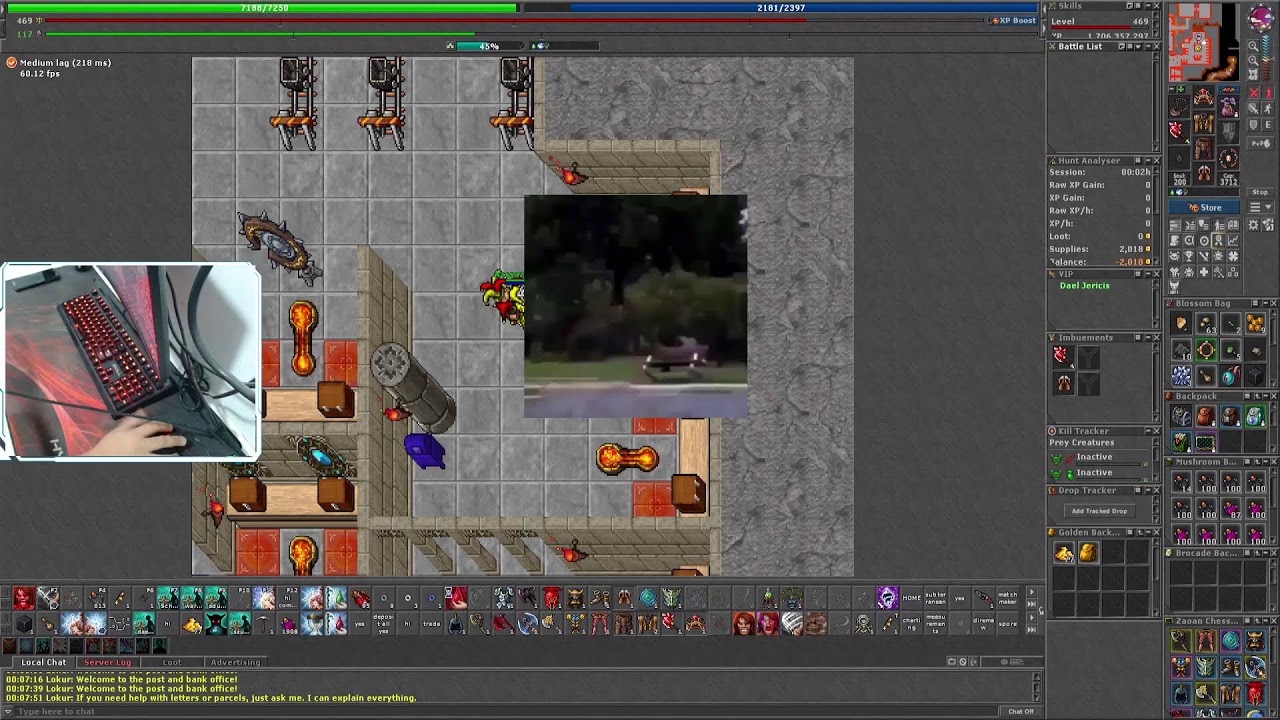The width and height of the screenshot is (1280, 720).
Task: Click the minimap view
Action: tap(1203, 42)
